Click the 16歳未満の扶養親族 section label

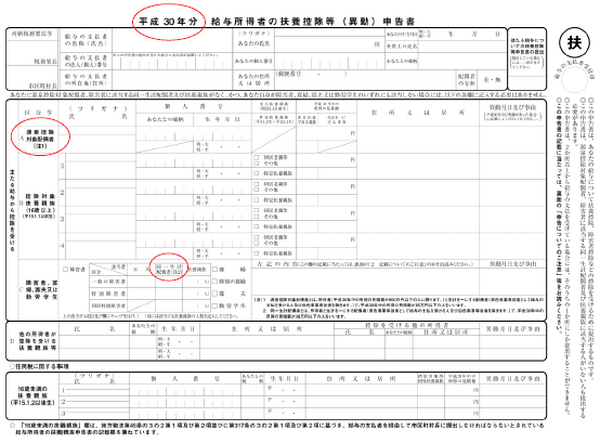[x=33, y=396]
